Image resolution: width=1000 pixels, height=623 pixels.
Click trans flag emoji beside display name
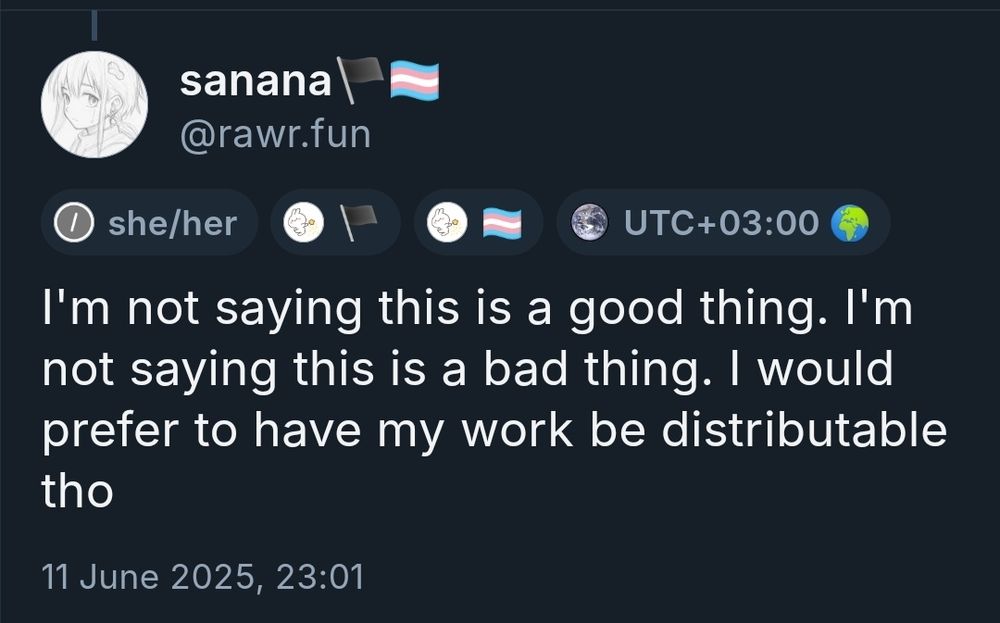click(414, 80)
